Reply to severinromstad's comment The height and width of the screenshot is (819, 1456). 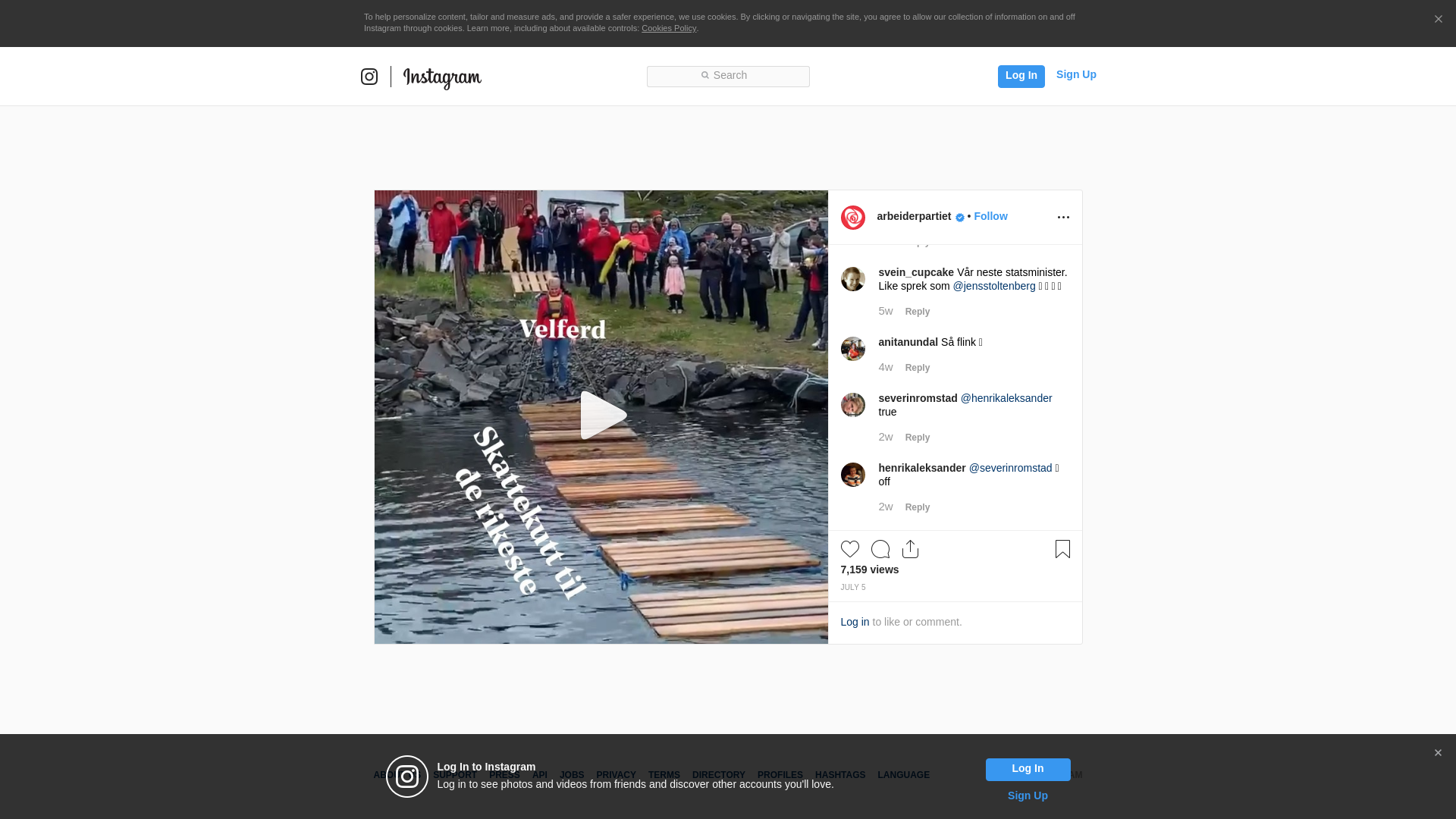918,438
